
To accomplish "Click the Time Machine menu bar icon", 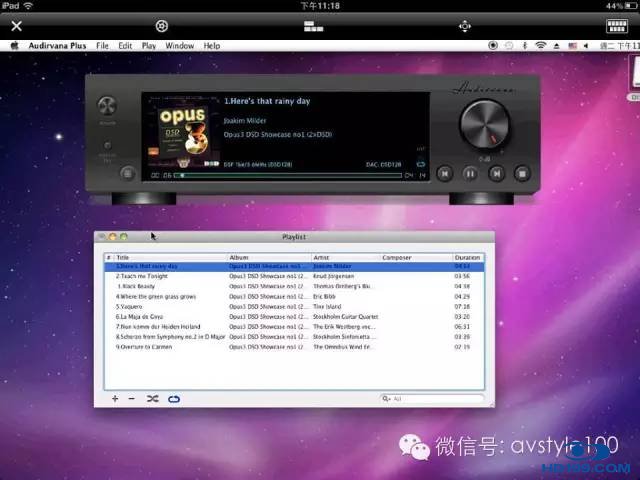I will [x=509, y=46].
